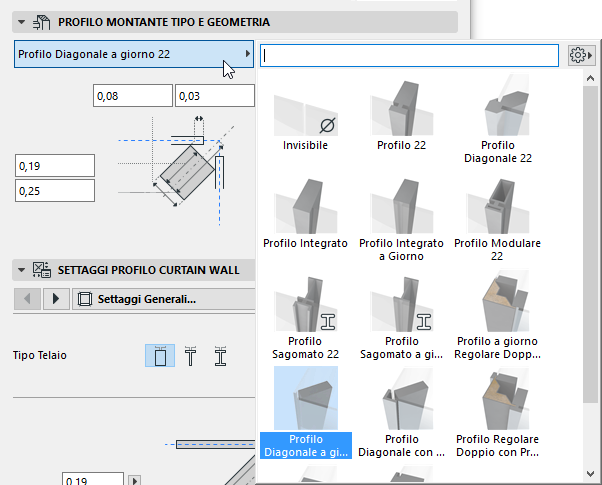
Task: Choose Profilo Integrato a Giorno thumbnail
Action: pos(402,206)
